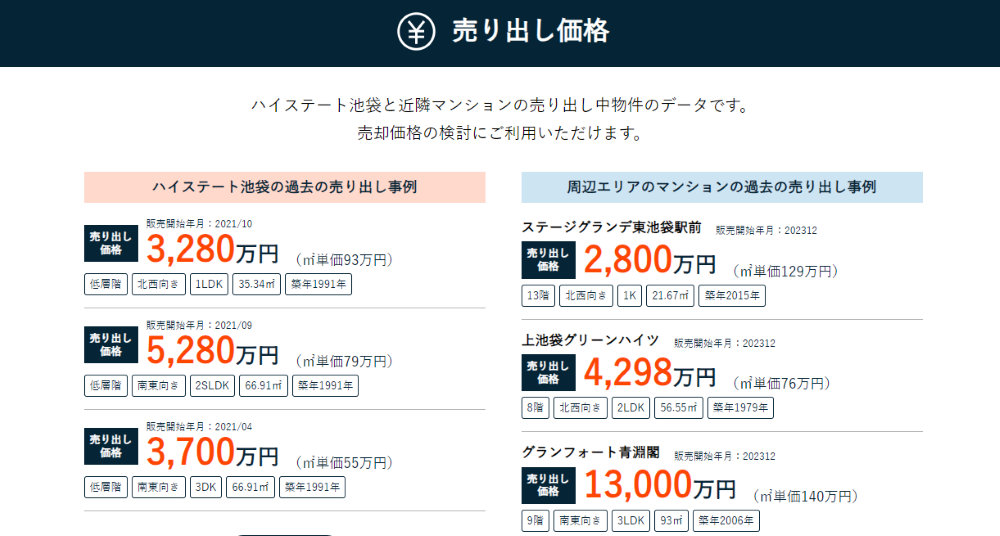
Task: Click the 売り出し価格 badge beside 3,700万円
Action: 111,446
